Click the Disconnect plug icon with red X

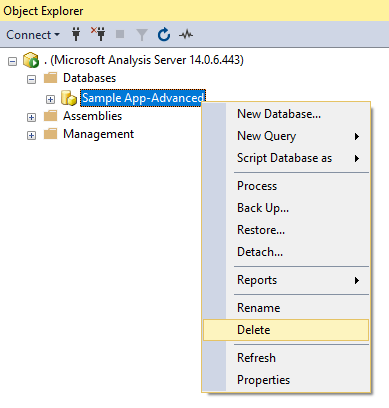pos(98,34)
